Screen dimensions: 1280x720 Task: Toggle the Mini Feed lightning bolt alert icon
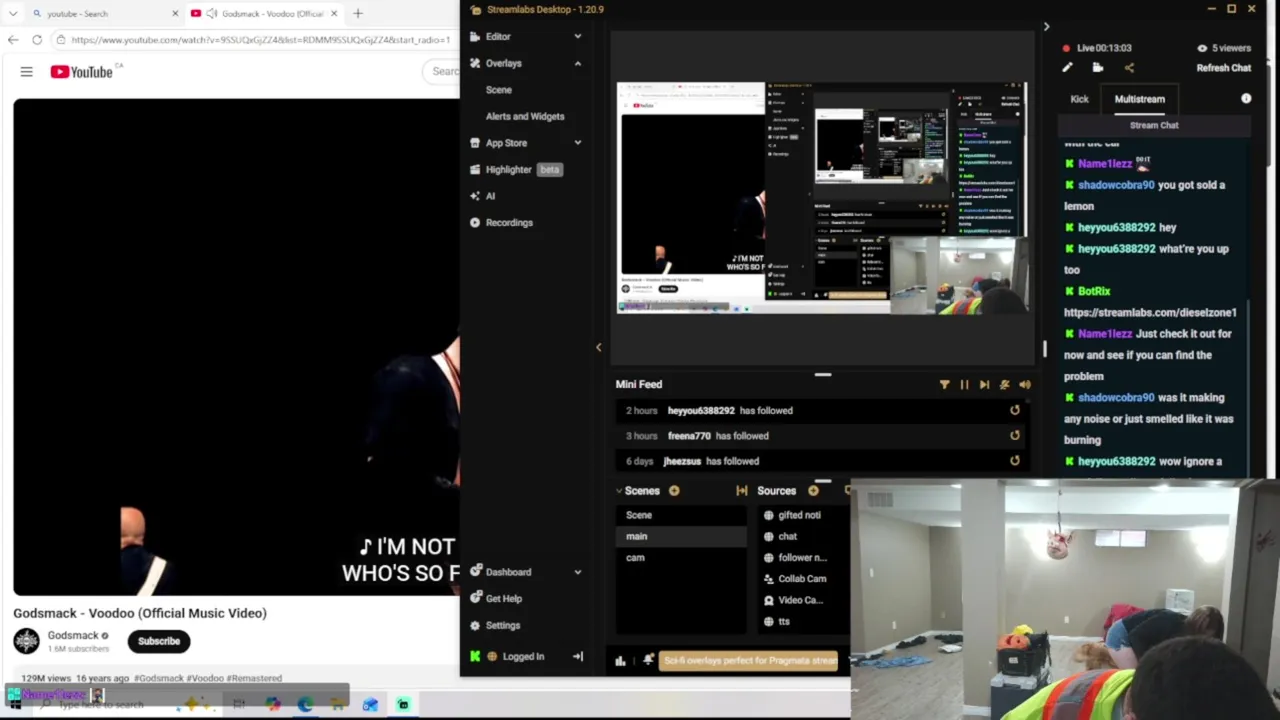point(1004,384)
